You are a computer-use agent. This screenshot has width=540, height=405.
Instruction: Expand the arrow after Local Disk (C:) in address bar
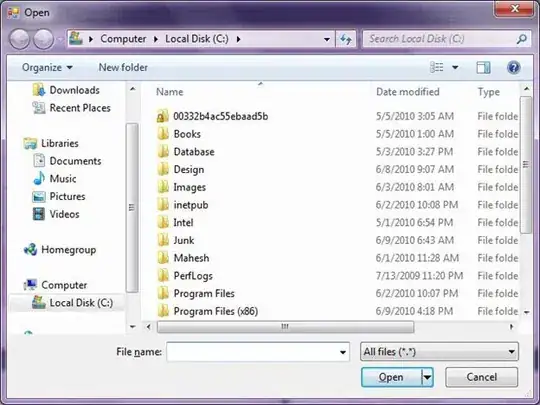pos(238,39)
